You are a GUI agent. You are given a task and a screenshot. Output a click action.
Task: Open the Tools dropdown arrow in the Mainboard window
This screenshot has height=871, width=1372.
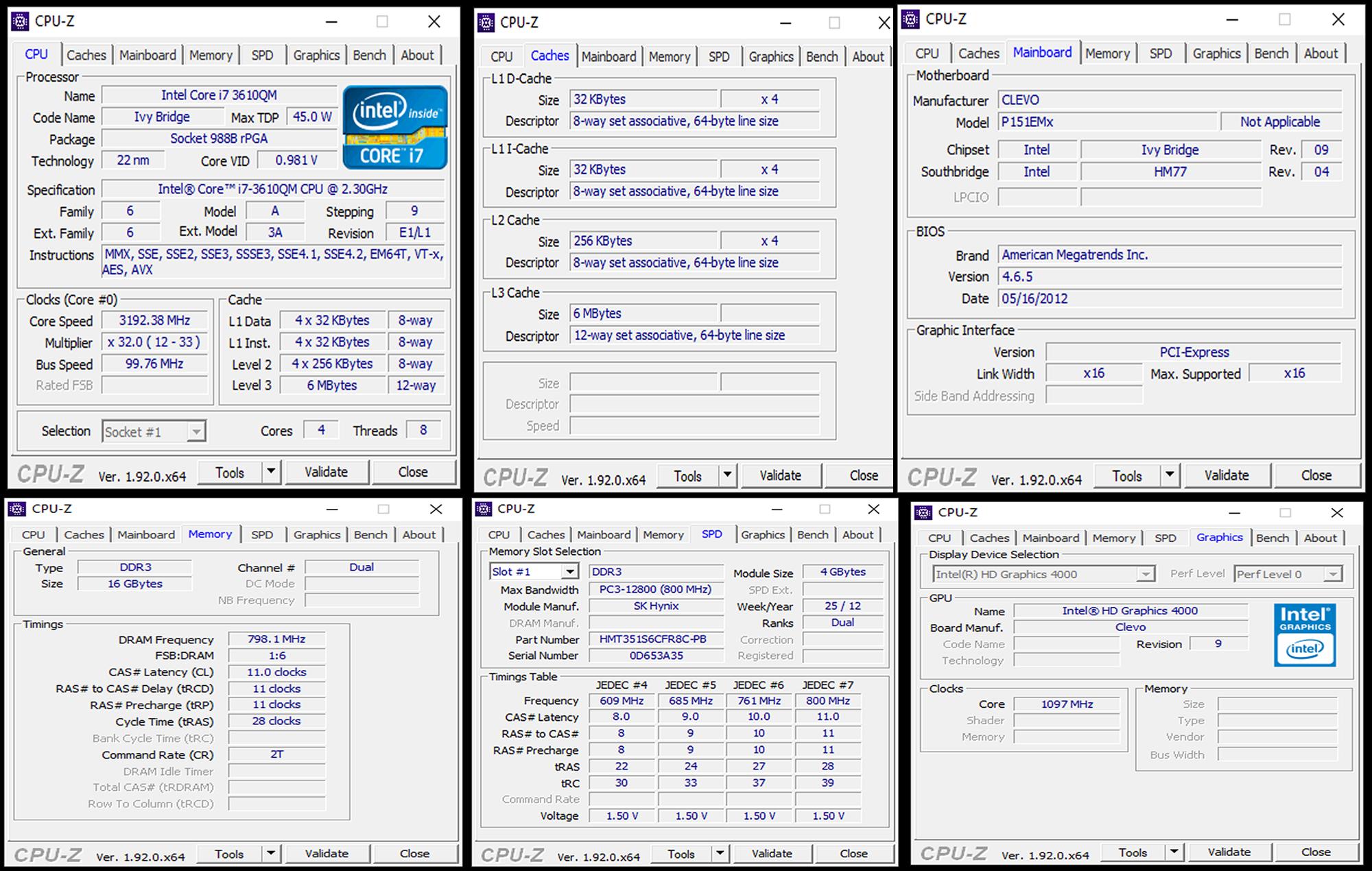(x=1170, y=475)
